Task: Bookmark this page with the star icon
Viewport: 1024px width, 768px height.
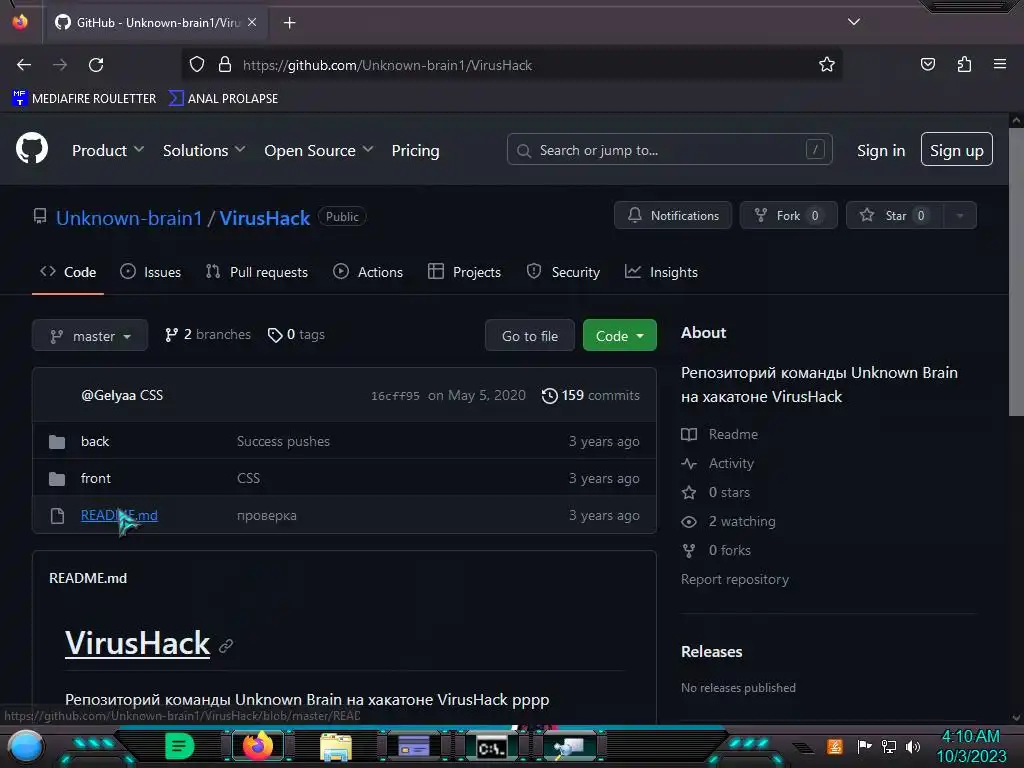Action: click(x=827, y=65)
